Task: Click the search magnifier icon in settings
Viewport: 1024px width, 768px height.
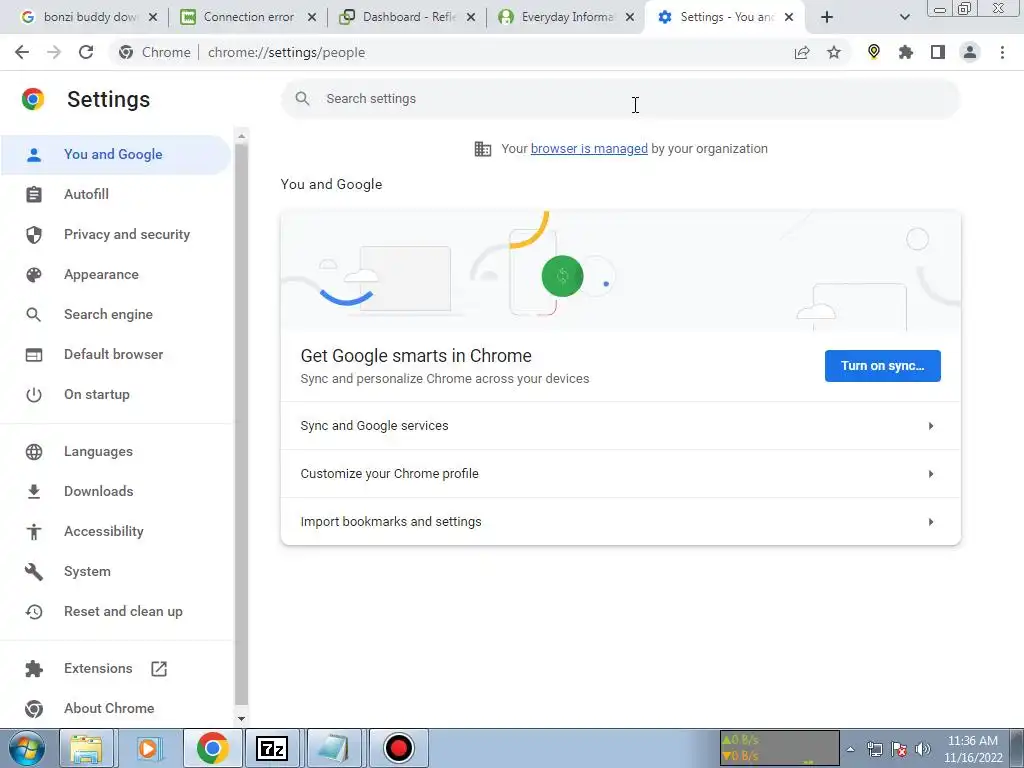Action: [302, 99]
